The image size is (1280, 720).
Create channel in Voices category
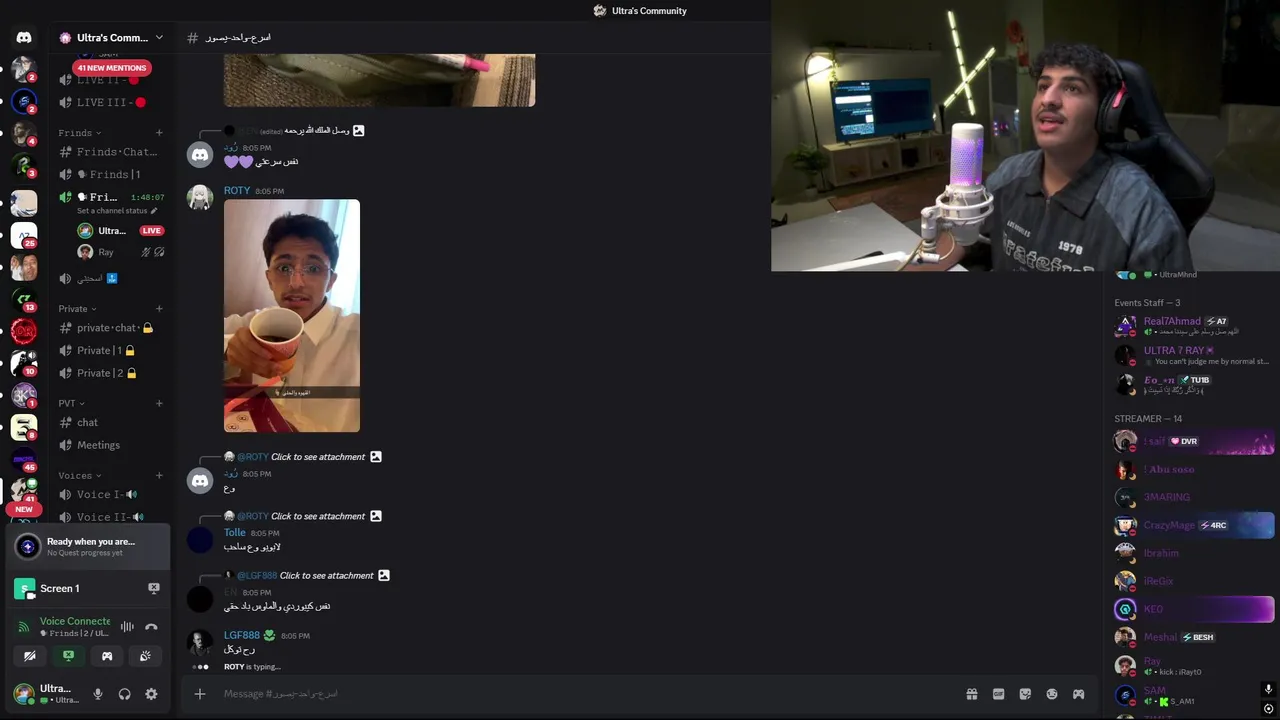click(x=159, y=476)
